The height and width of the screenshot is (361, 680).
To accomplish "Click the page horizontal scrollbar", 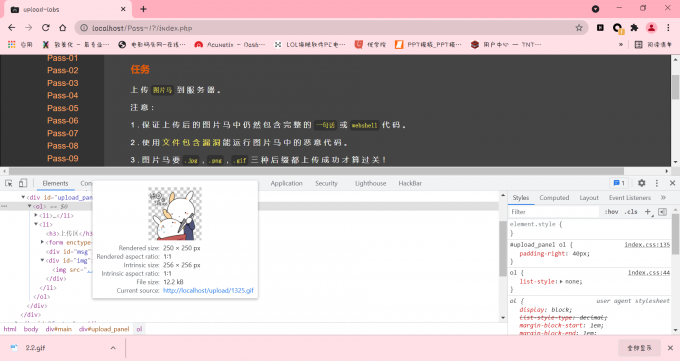I will tap(317, 171).
